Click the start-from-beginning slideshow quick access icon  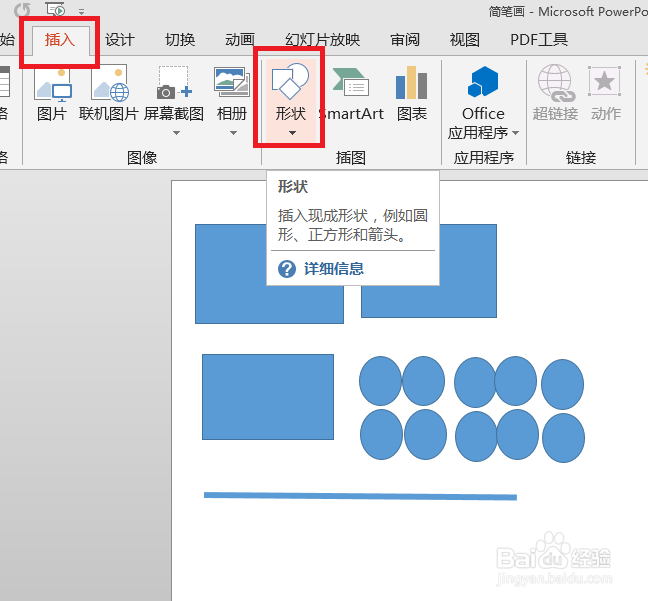(55, 9)
